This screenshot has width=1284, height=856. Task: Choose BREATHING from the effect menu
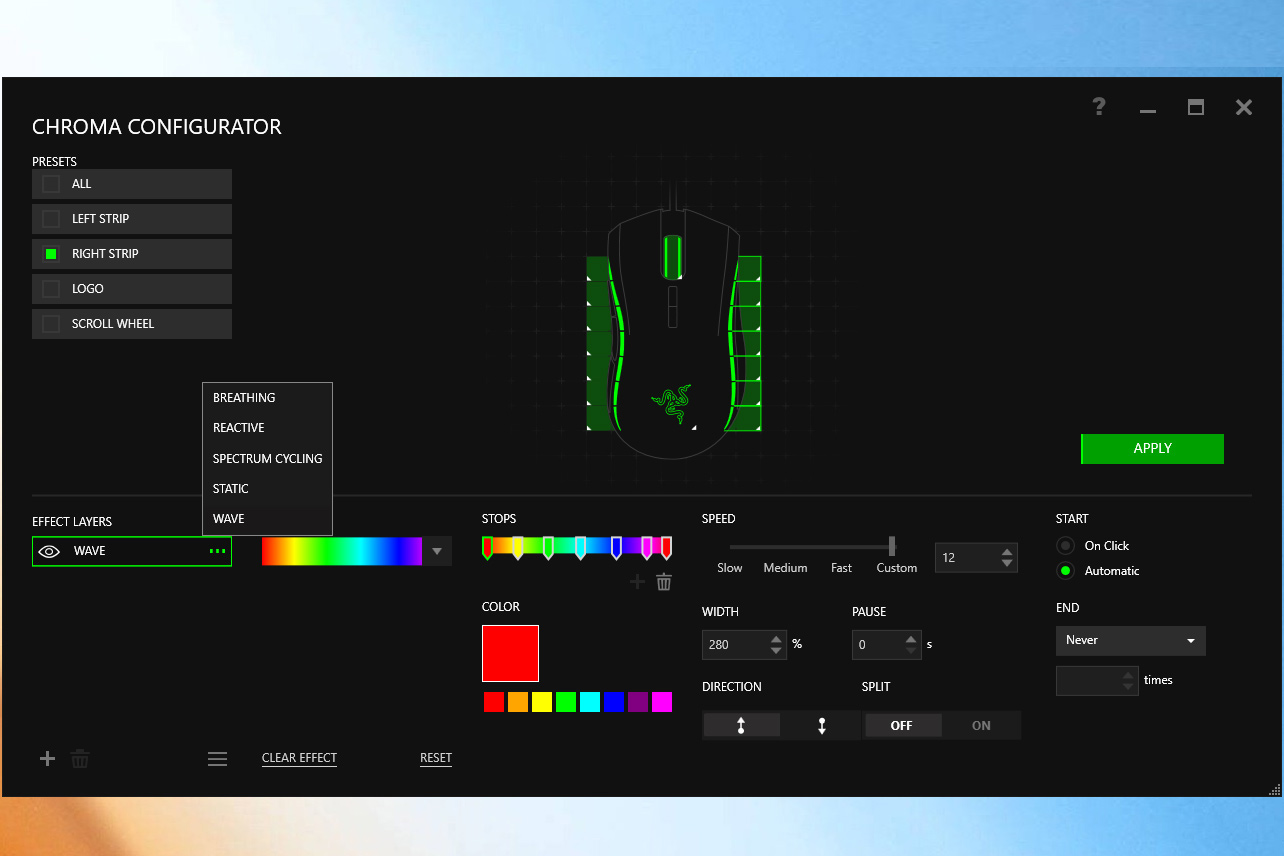267,398
